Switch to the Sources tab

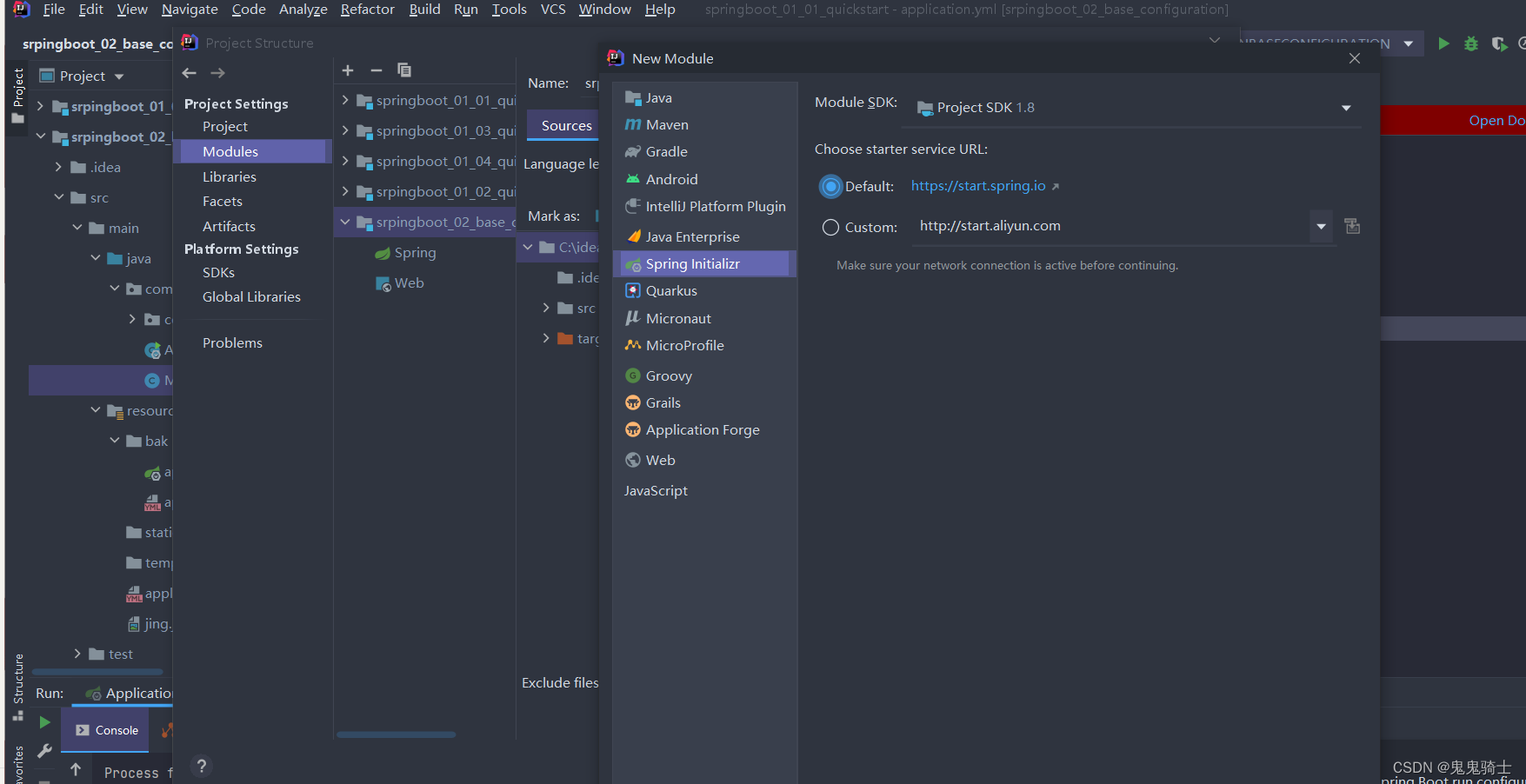[x=566, y=126]
